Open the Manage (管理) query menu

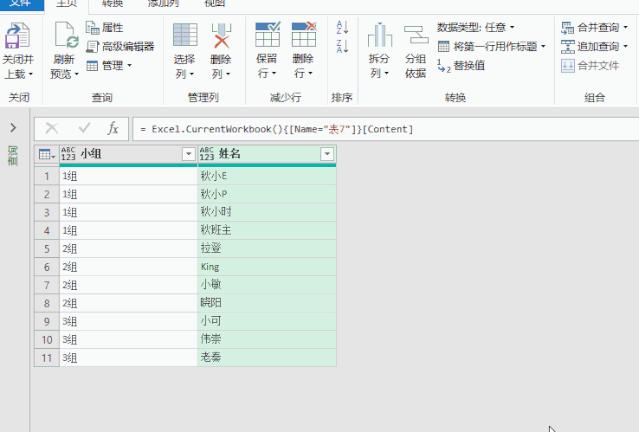tap(109, 65)
